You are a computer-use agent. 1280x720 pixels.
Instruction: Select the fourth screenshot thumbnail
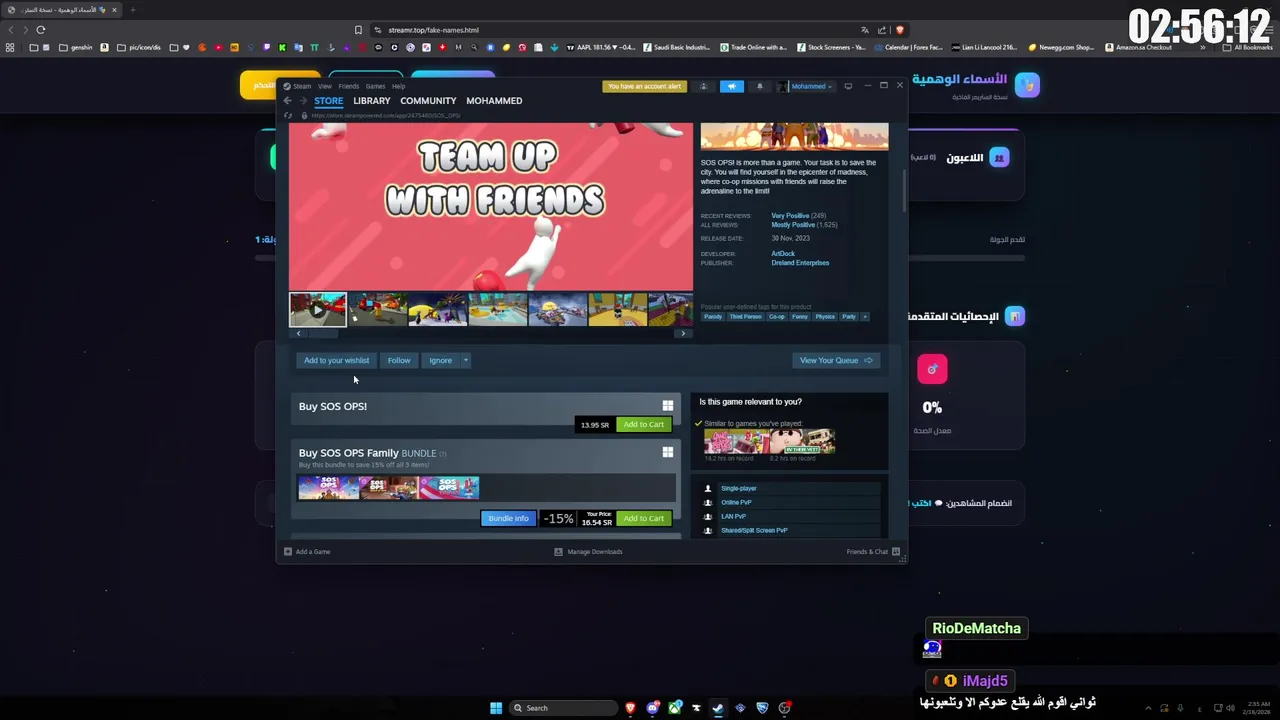497,309
